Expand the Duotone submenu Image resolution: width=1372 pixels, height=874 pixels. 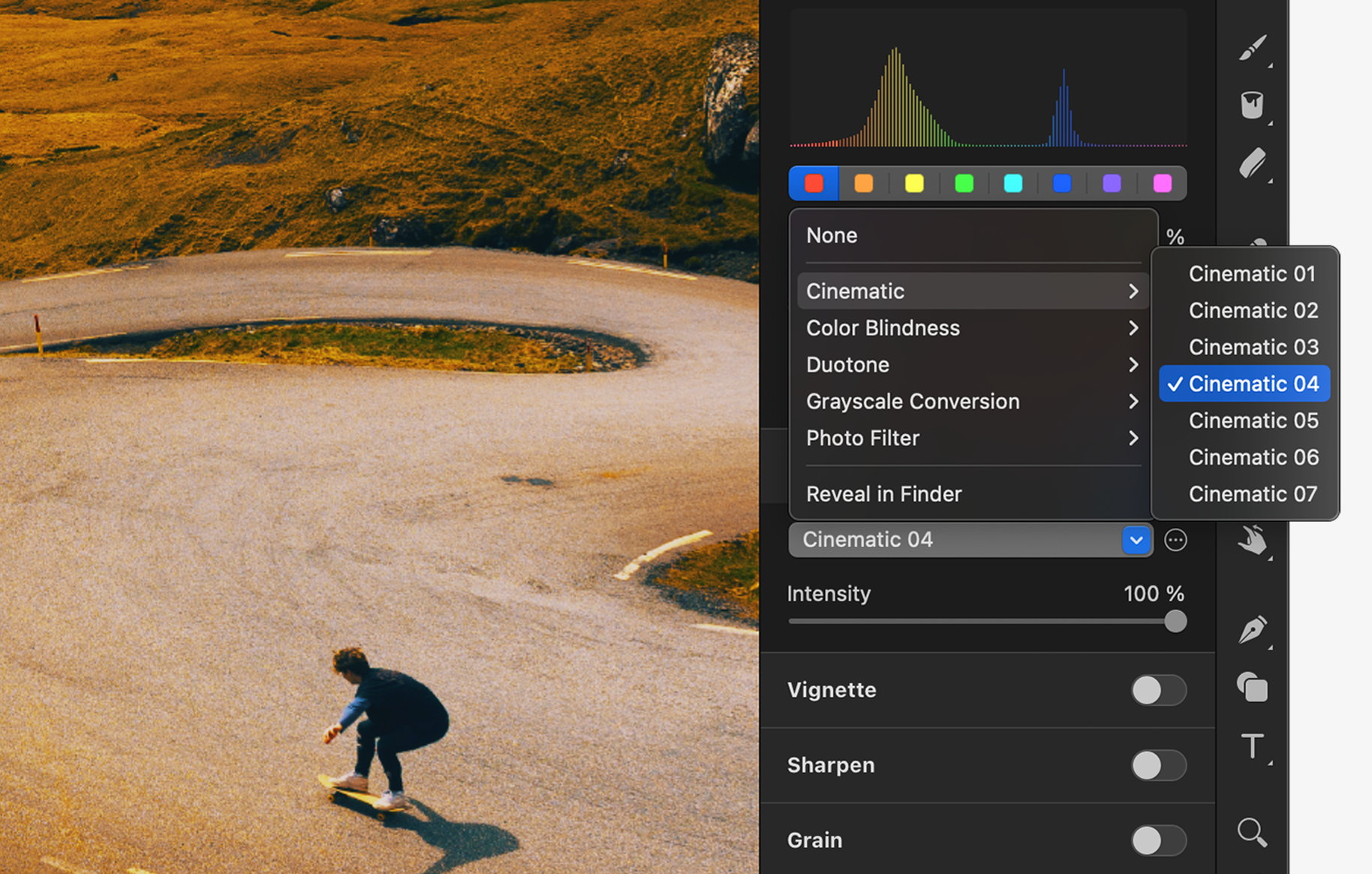click(973, 365)
